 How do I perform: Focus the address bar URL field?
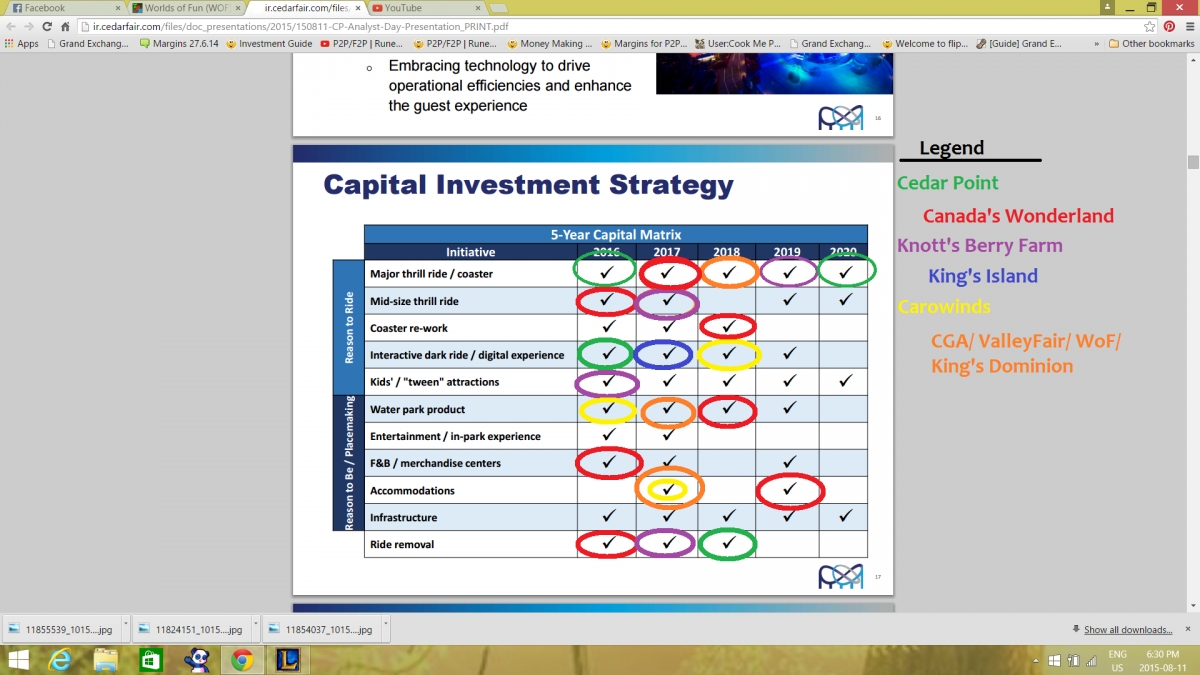(610, 26)
